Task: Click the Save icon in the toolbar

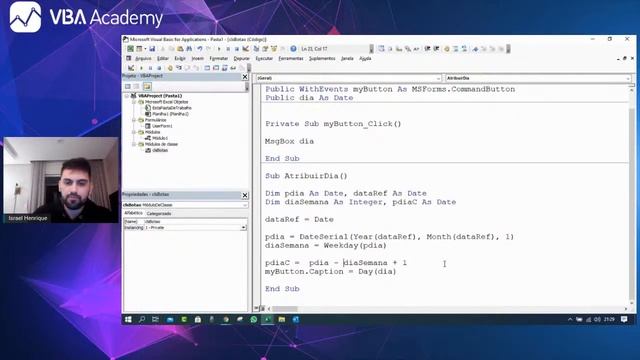Action: 152,49
